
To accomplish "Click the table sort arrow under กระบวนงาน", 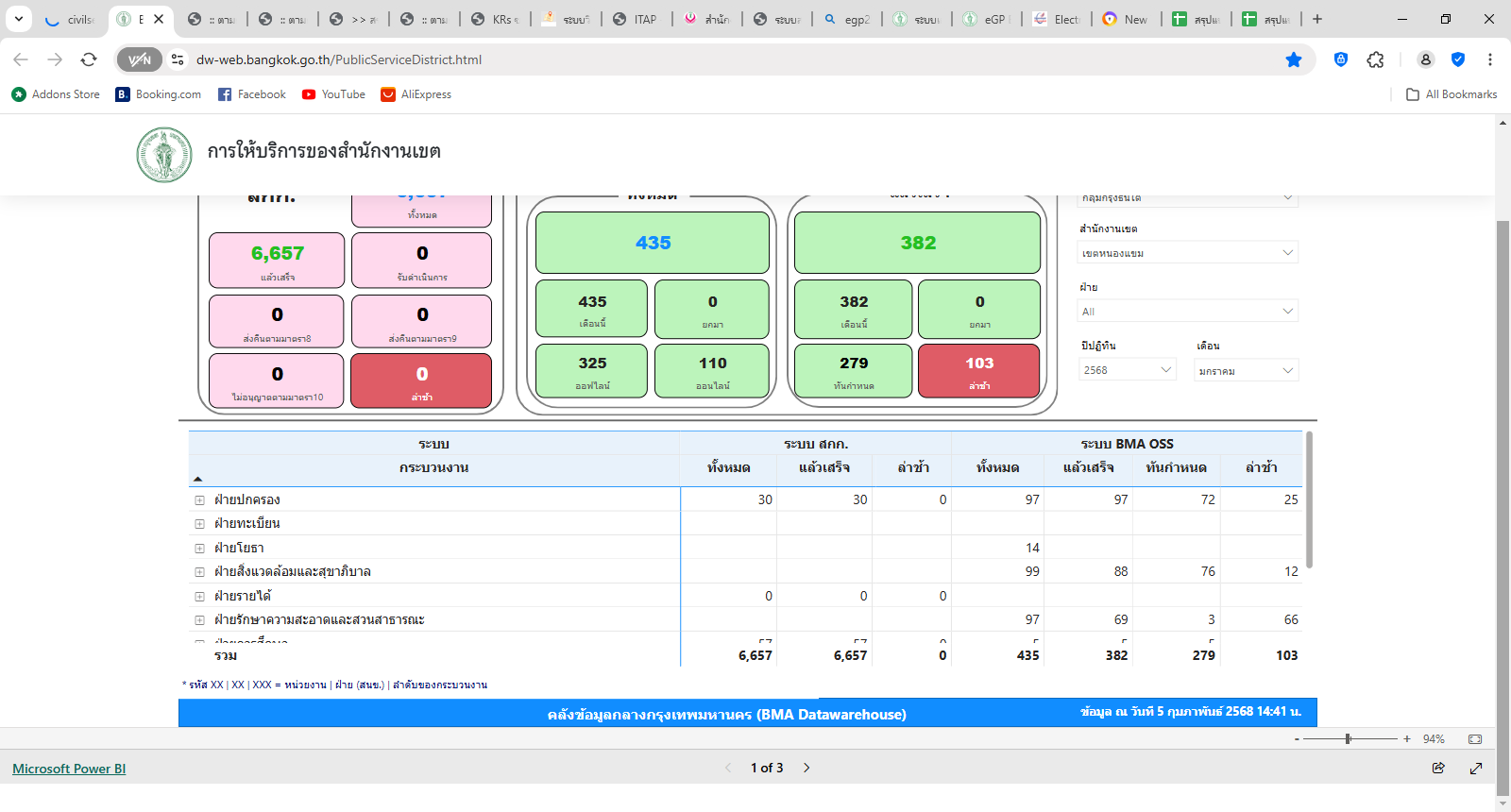I will (x=197, y=480).
